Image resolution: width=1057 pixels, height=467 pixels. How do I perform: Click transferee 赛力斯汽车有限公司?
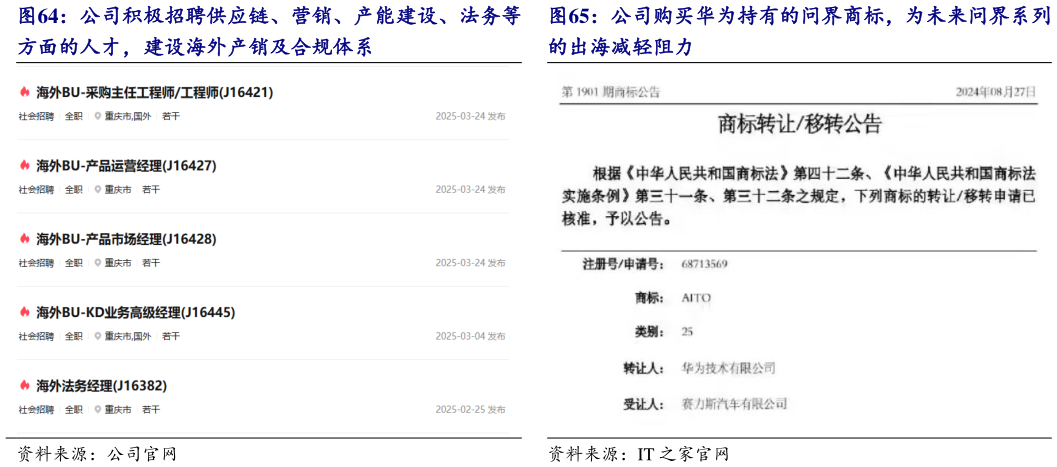[734, 404]
